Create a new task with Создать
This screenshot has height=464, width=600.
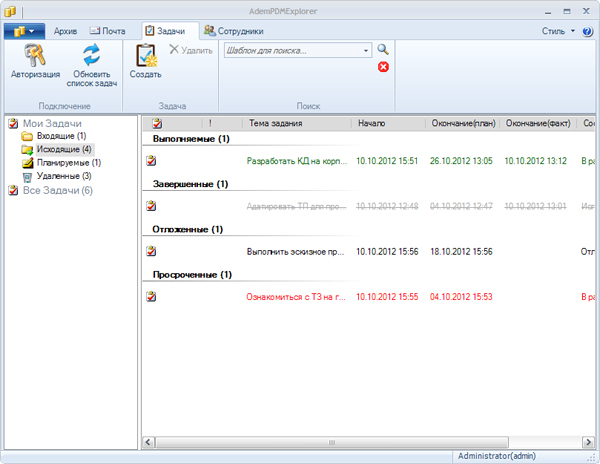[x=145, y=62]
